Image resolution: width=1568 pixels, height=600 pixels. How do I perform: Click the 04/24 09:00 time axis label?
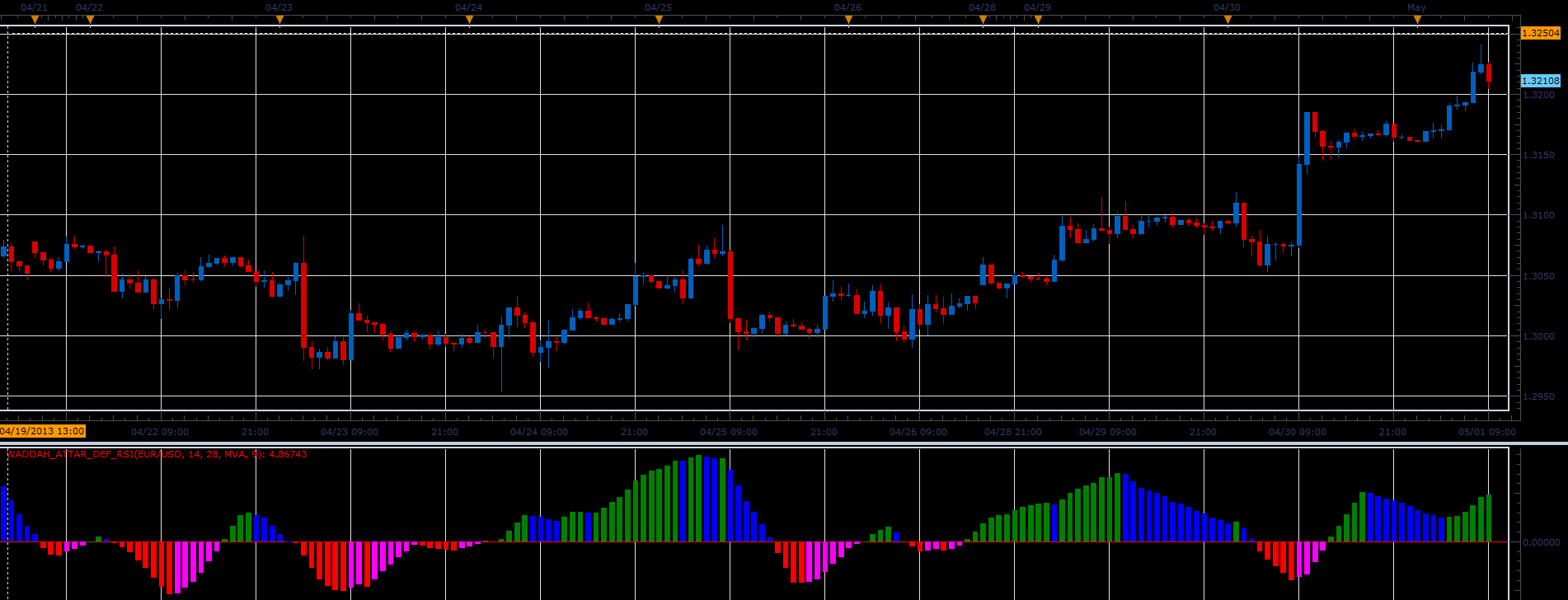point(539,432)
